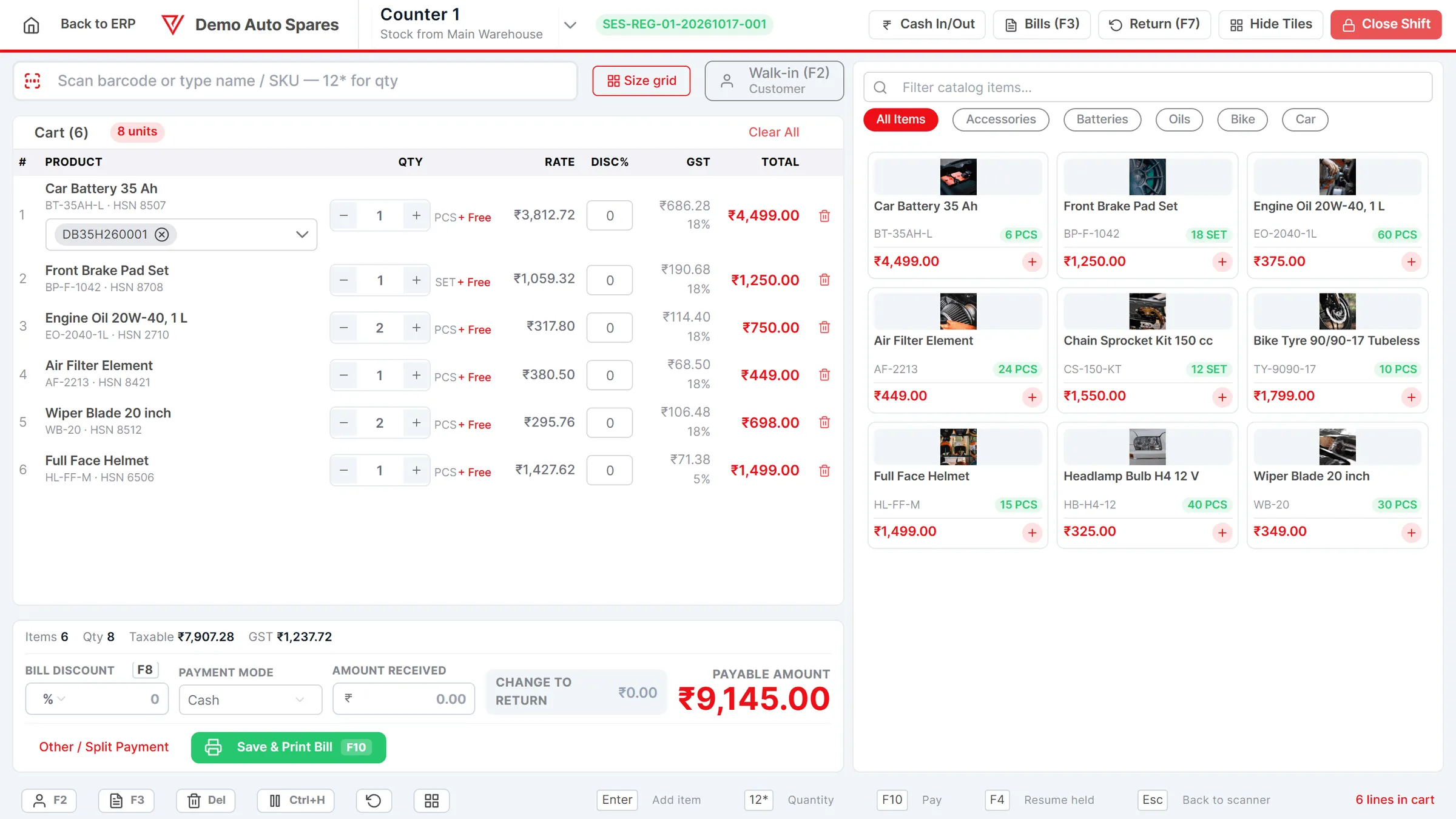The image size is (1456, 819).
Task: Filter catalog by Accessories
Action: 1000,120
